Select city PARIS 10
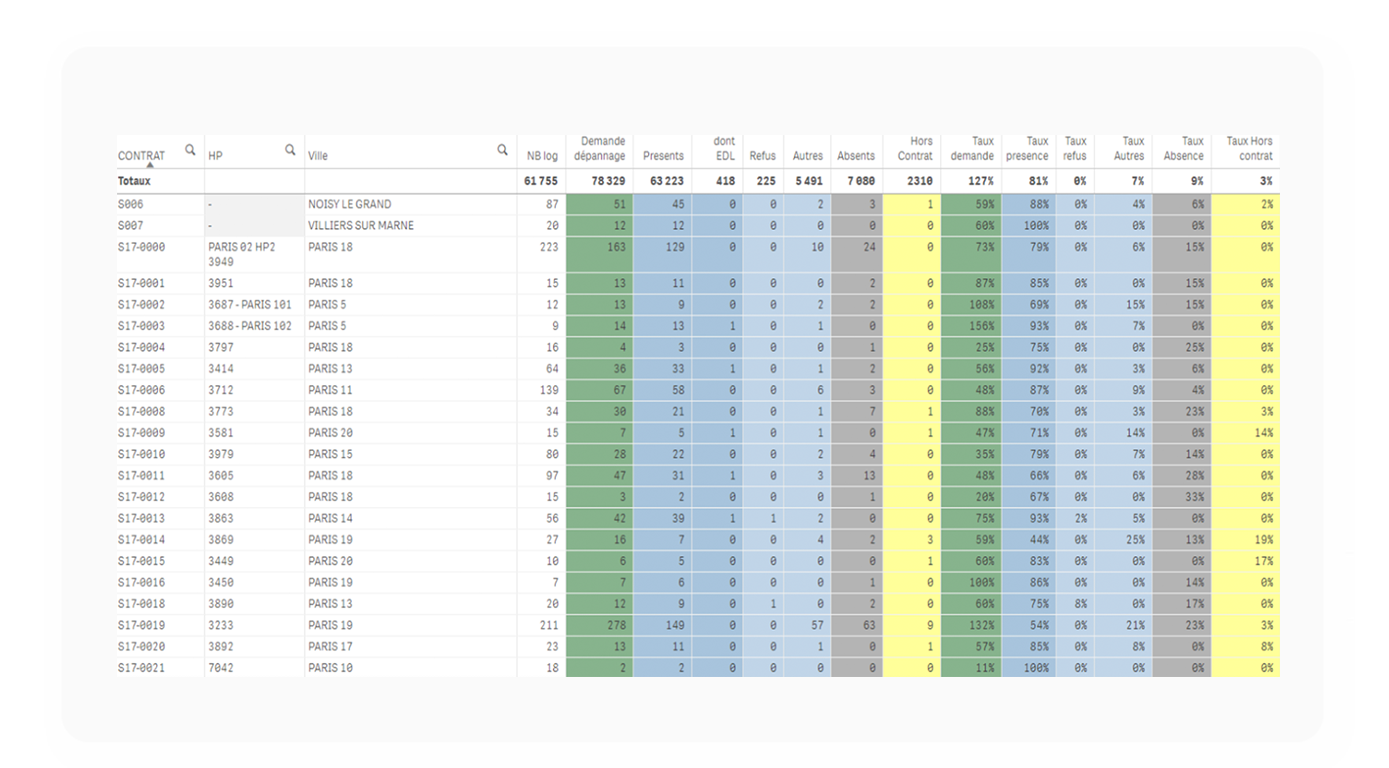 click(x=330, y=668)
